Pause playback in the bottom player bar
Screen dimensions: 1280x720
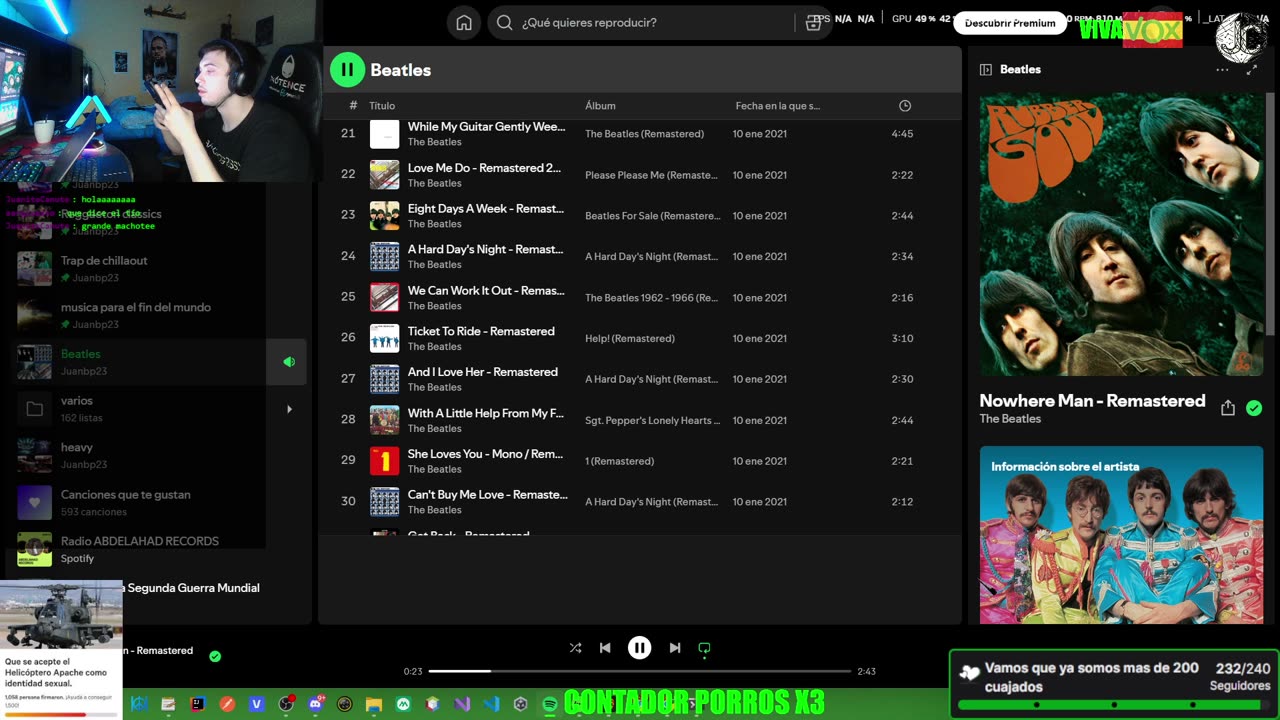(639, 648)
